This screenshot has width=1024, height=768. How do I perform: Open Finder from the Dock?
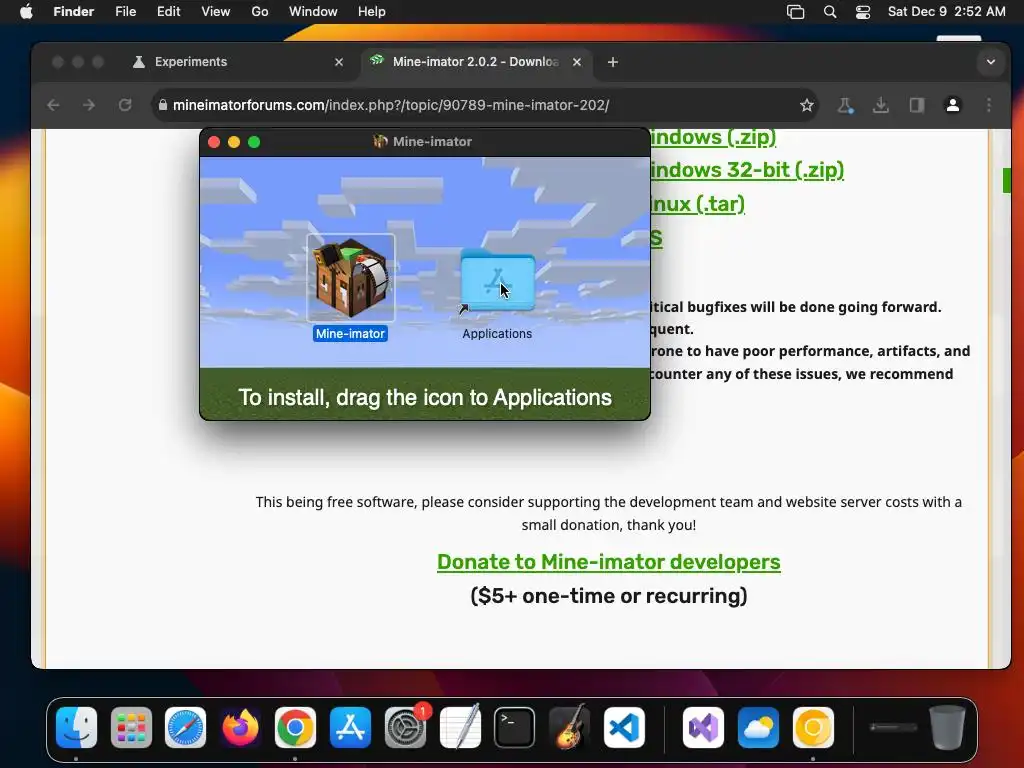tap(76, 727)
